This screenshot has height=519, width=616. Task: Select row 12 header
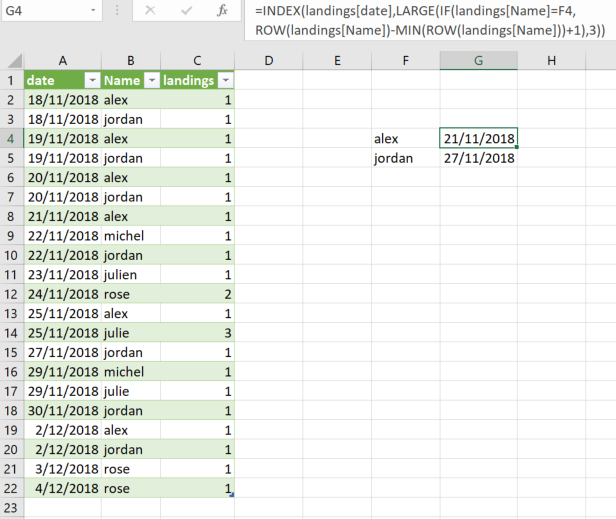click(x=11, y=294)
